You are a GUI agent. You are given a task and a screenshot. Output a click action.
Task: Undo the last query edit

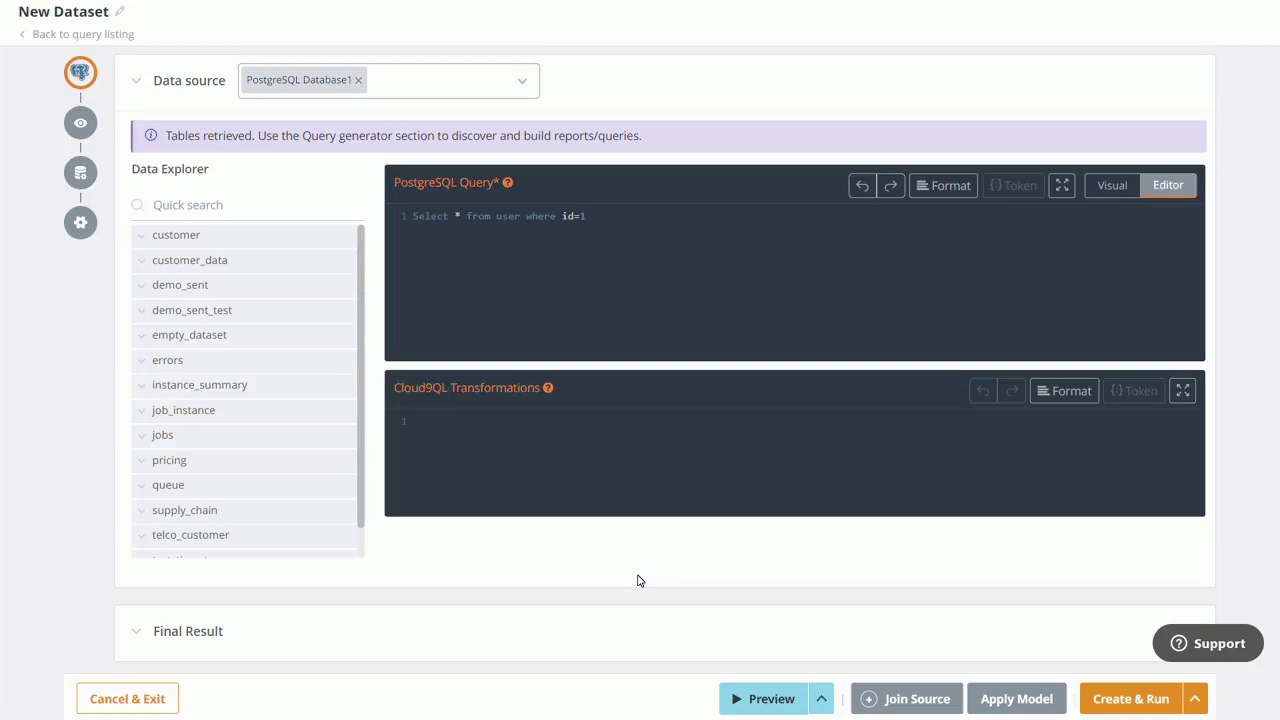(x=862, y=185)
